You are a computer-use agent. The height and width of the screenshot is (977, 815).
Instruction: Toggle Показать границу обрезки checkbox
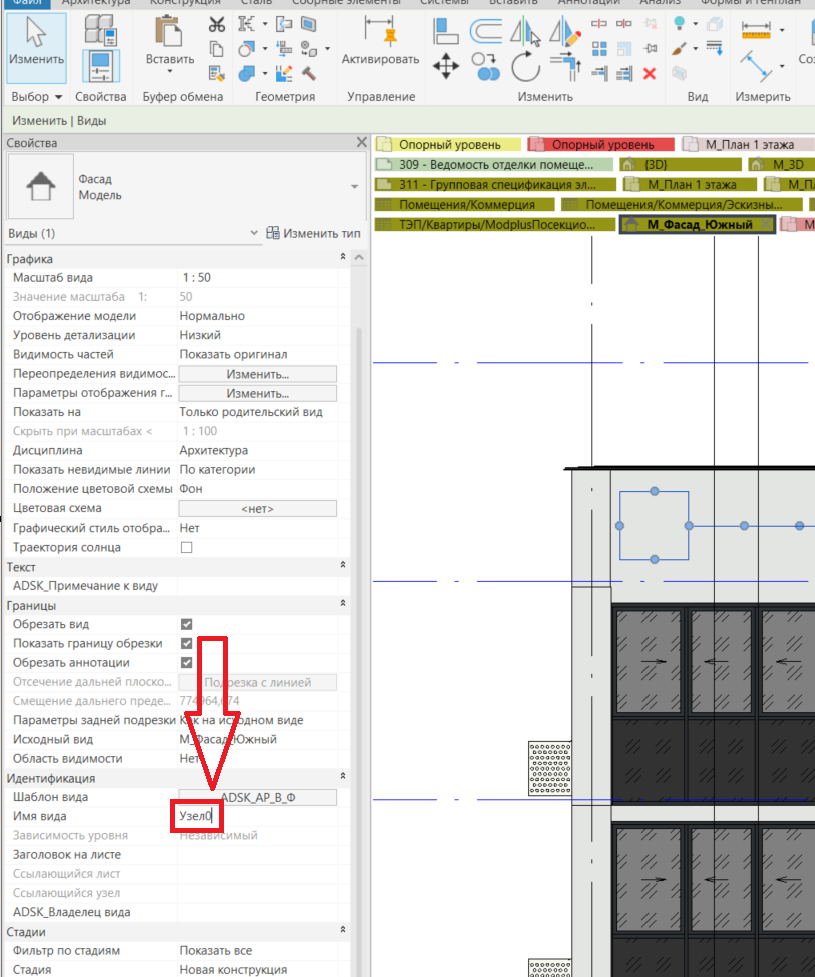click(x=186, y=644)
